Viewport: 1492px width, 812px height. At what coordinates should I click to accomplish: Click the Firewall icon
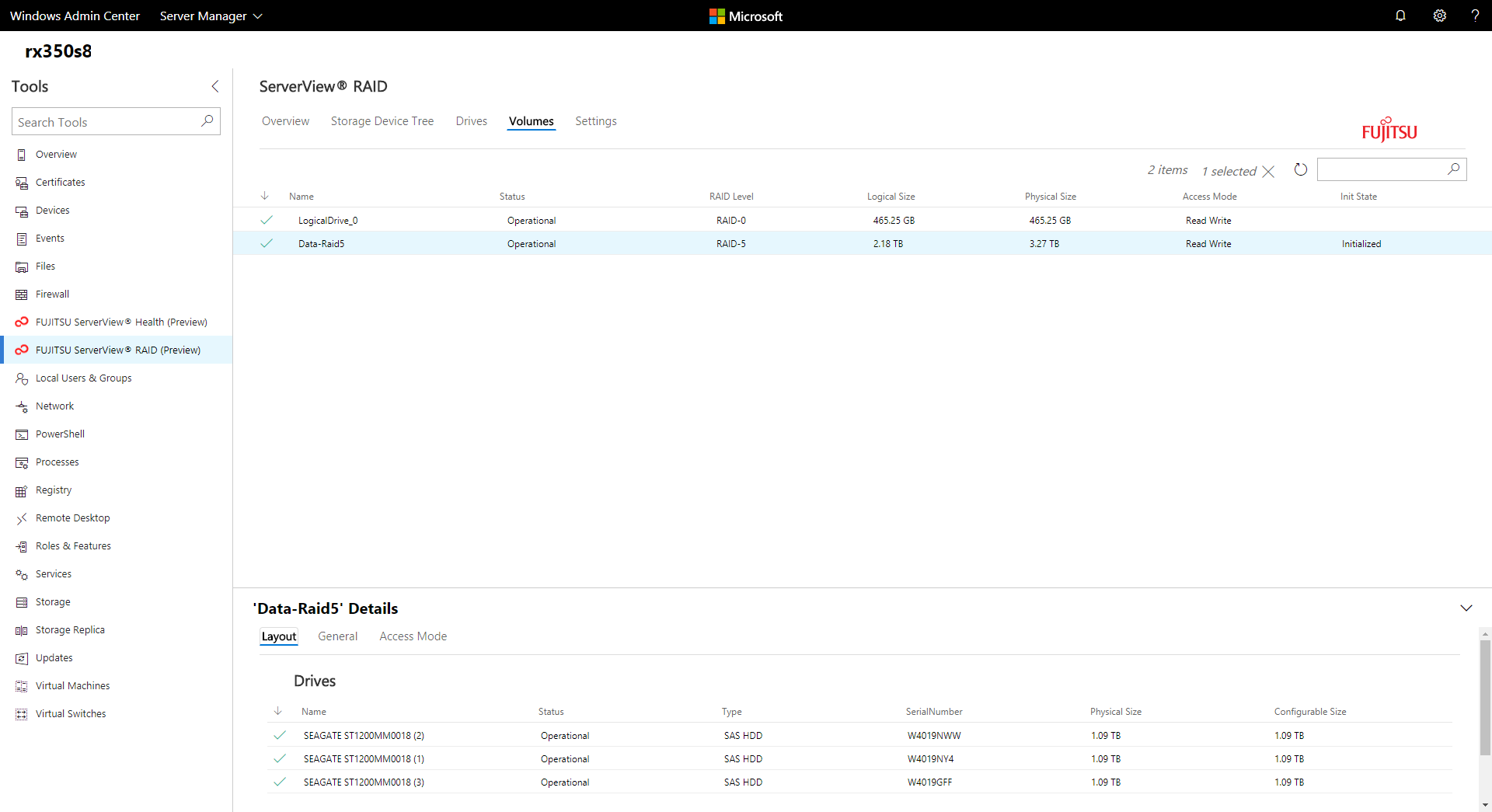[x=22, y=294]
